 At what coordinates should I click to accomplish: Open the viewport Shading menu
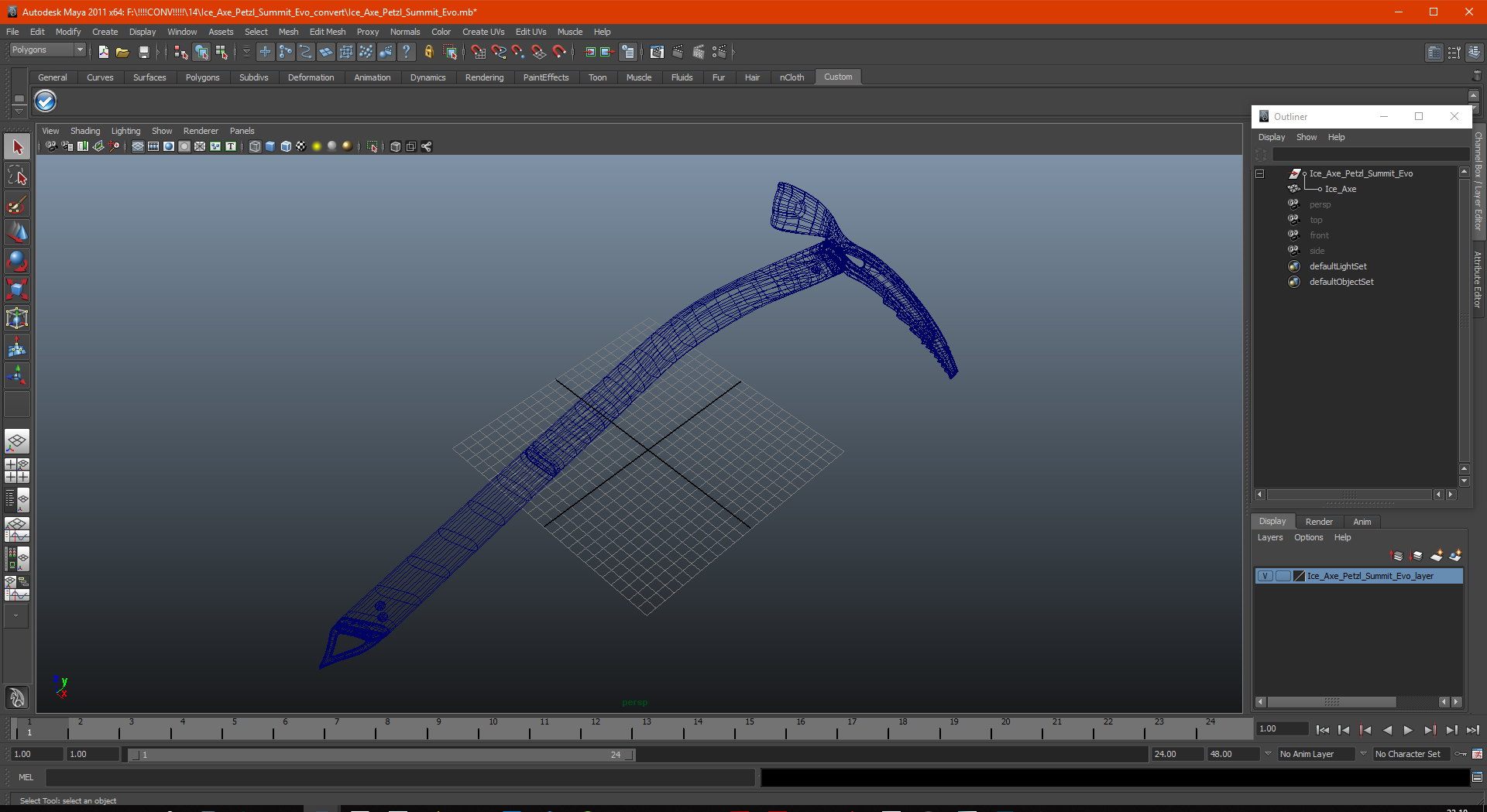point(85,131)
